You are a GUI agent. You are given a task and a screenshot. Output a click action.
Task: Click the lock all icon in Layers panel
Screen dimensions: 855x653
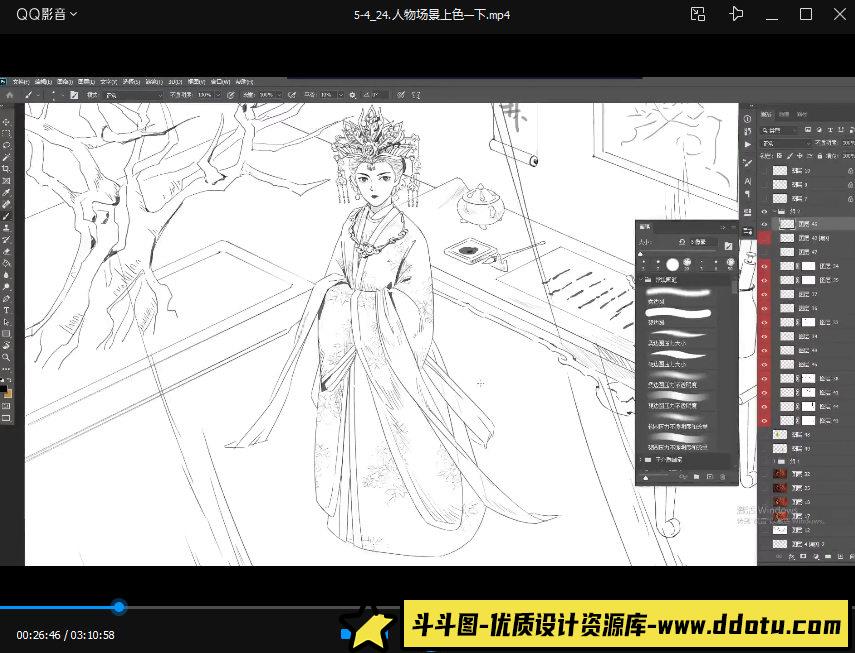click(x=820, y=156)
